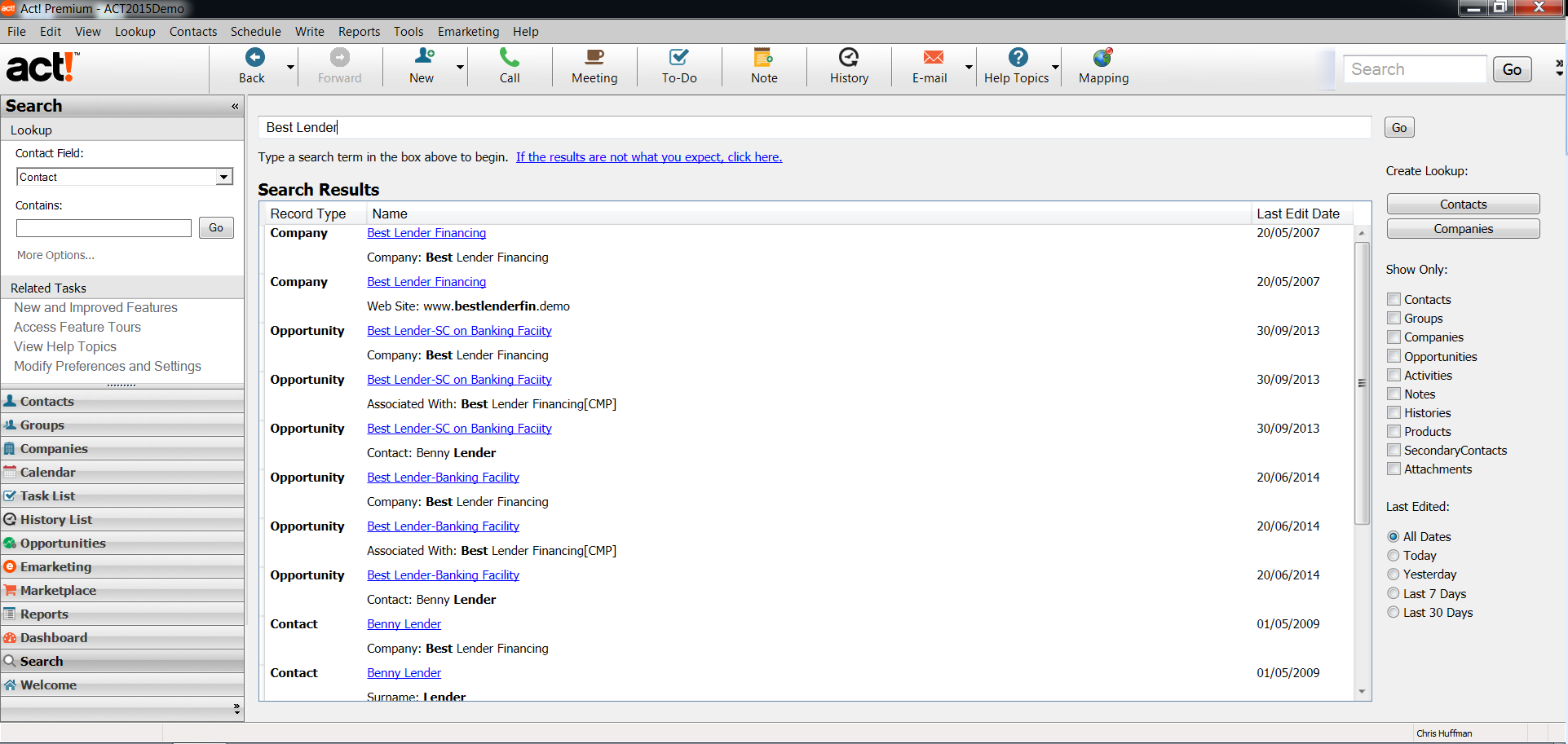Click the Forward toolbar icon
The width and height of the screenshot is (1568, 744).
coord(339,57)
